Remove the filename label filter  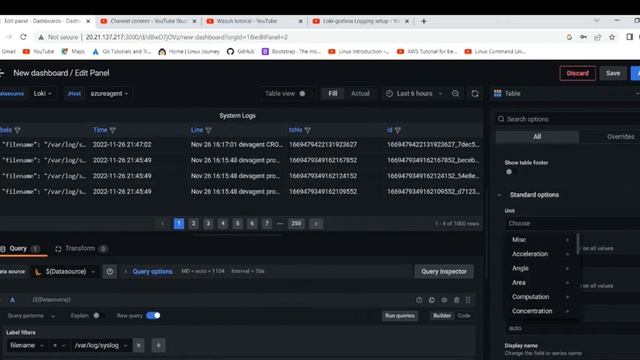(x=139, y=345)
